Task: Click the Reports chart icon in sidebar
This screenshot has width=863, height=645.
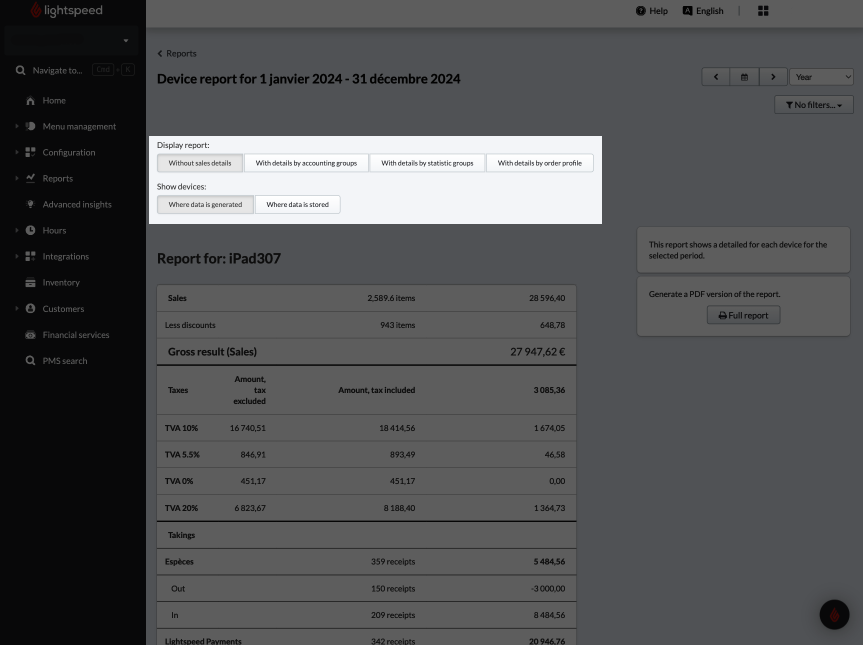Action: point(30,178)
